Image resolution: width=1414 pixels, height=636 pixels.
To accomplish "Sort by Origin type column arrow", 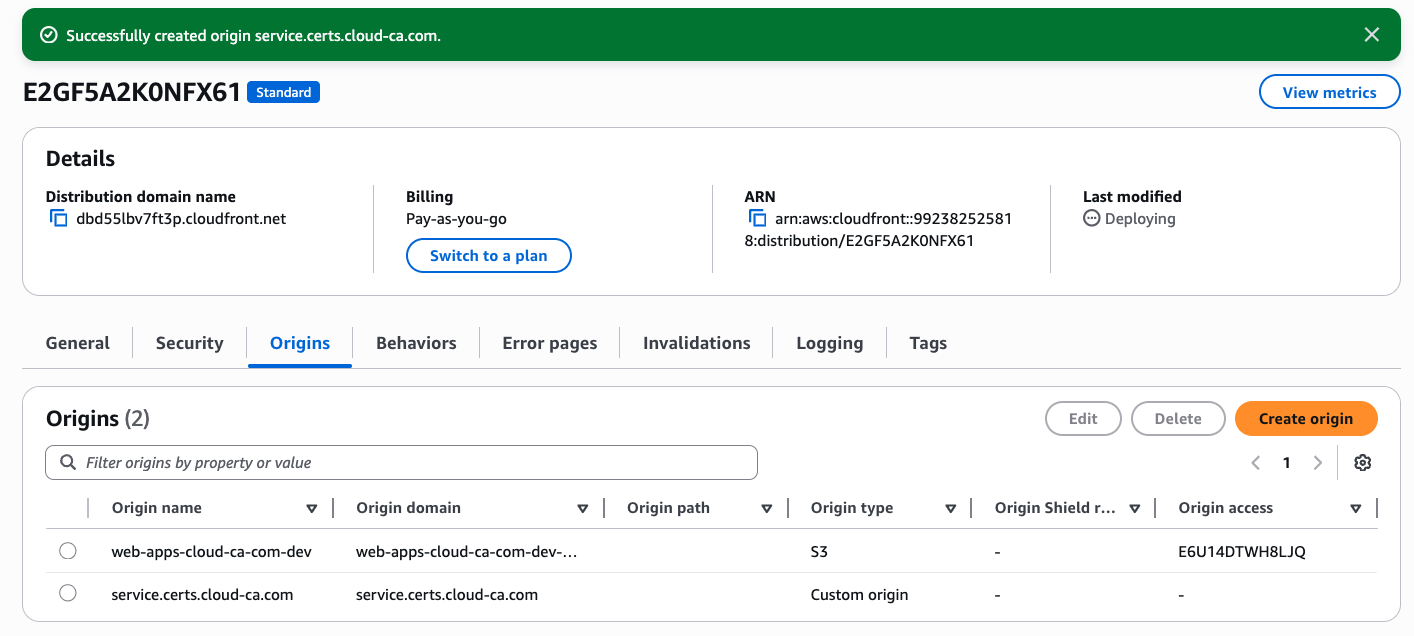I will point(951,508).
